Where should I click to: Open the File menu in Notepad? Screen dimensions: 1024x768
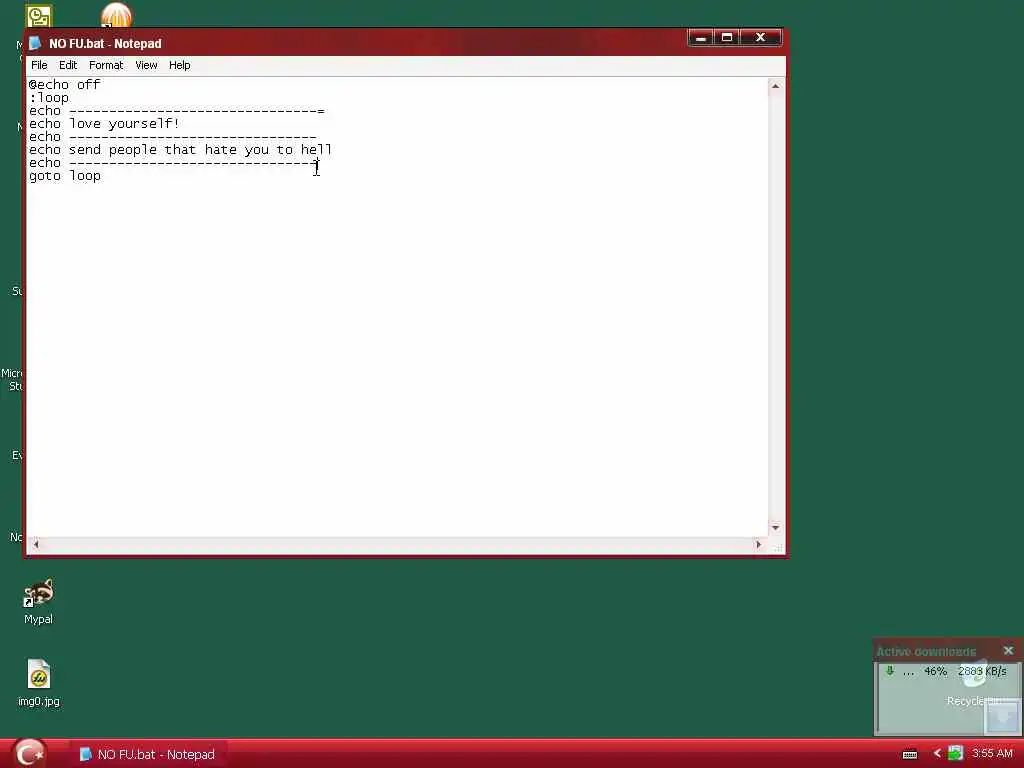coord(39,65)
